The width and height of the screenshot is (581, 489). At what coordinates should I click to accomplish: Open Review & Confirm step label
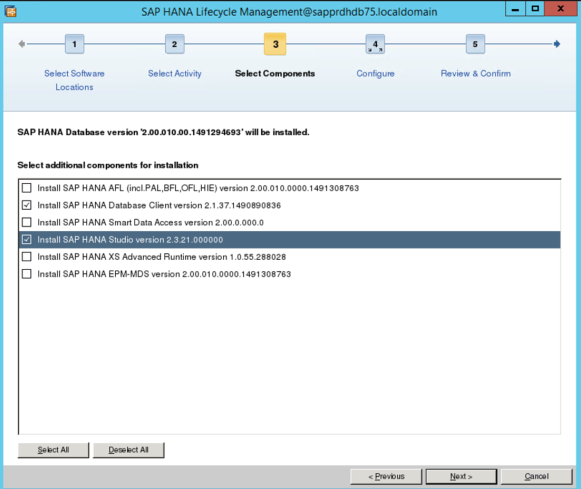475,73
